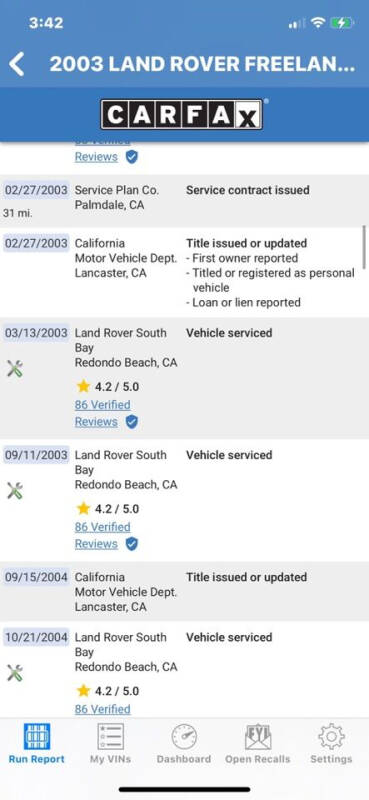Tap the star rating 4.2 in 09/11/2003 entry
This screenshot has width=369, height=800.
point(107,509)
